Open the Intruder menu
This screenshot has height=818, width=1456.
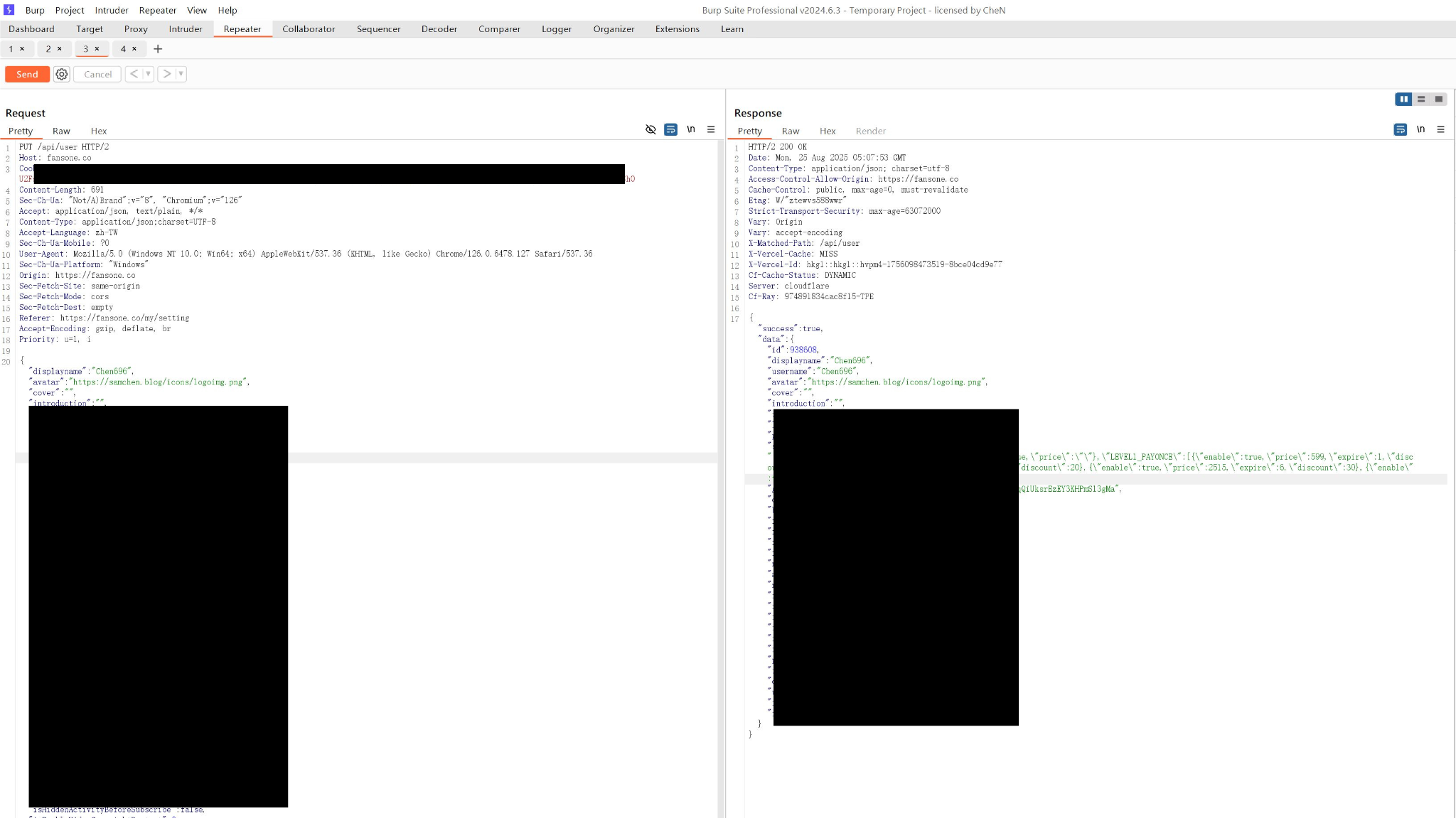[x=112, y=10]
